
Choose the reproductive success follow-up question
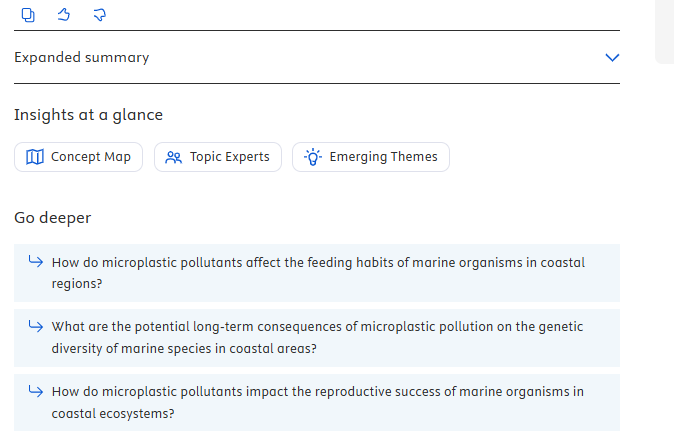(318, 402)
